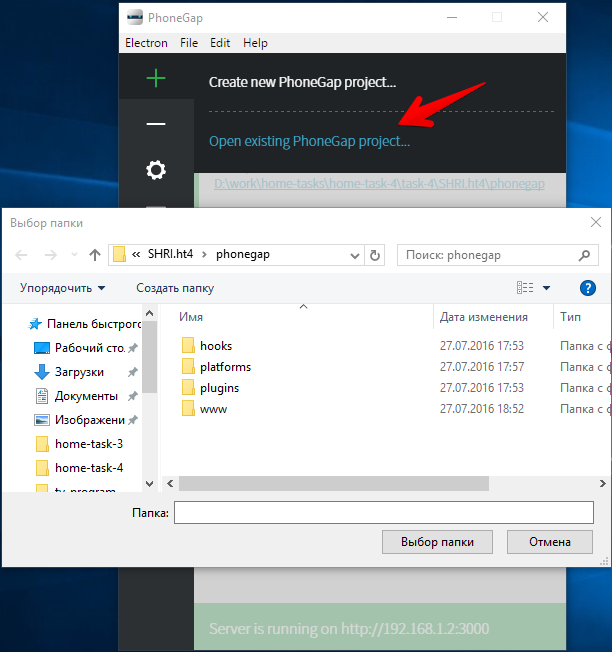Viewport: 612px width, 652px height.
Task: Open the File menu
Action: 189,43
